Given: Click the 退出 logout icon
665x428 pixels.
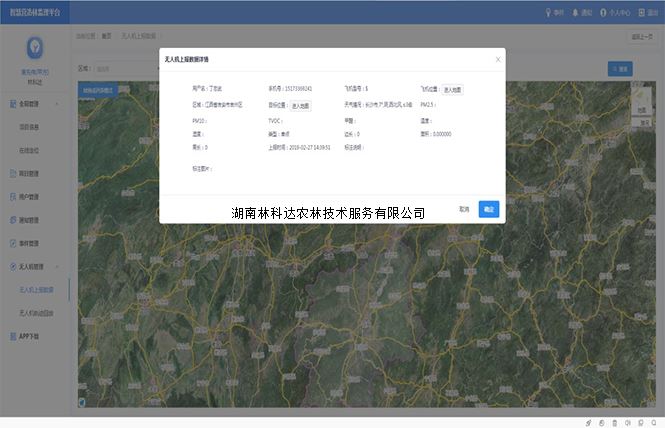Looking at the screenshot, I should pyautogui.click(x=642, y=13).
